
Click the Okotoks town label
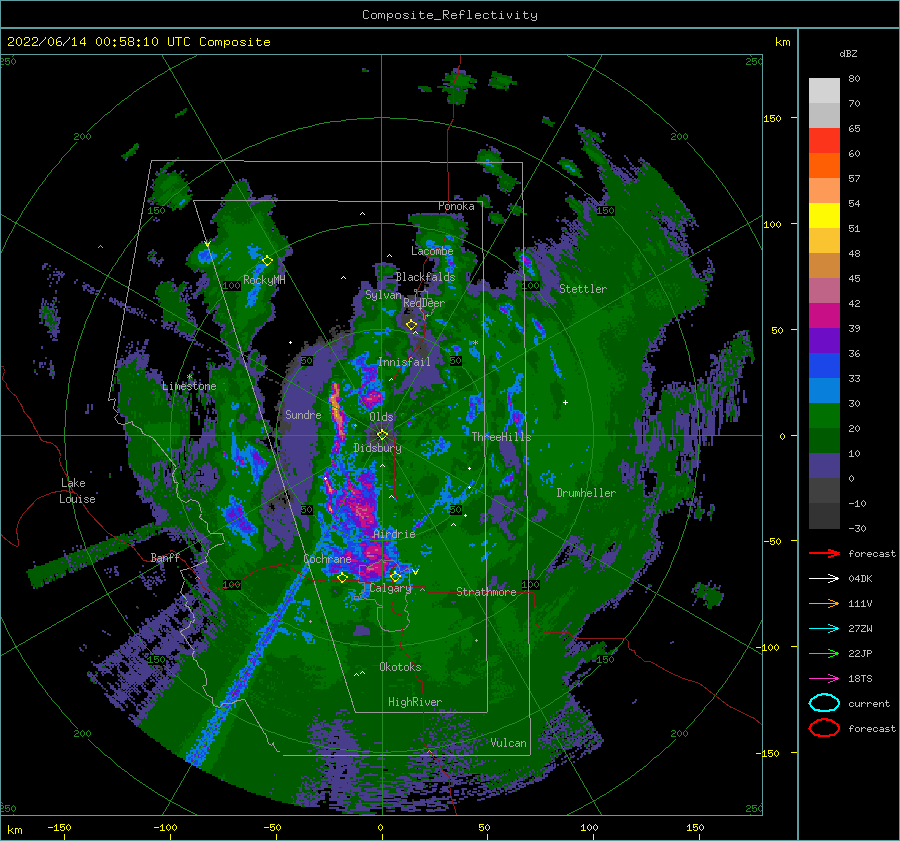400,667
